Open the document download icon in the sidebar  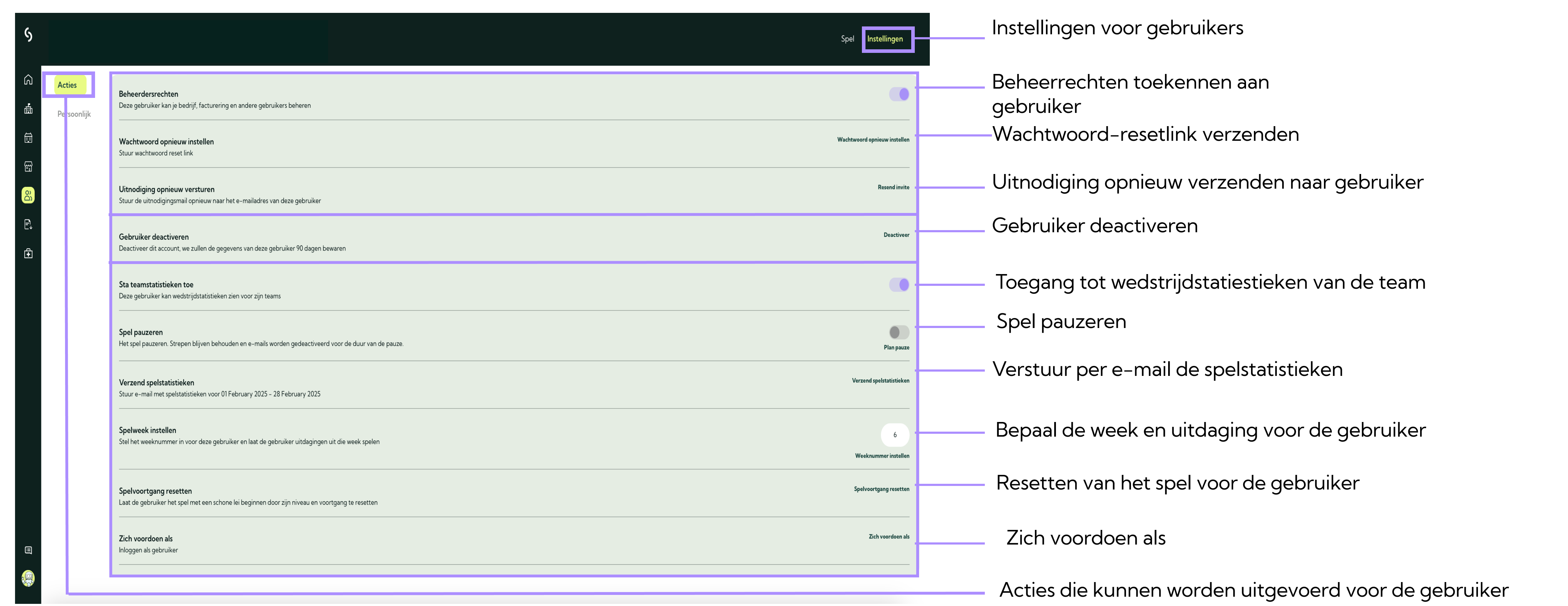pos(28,224)
